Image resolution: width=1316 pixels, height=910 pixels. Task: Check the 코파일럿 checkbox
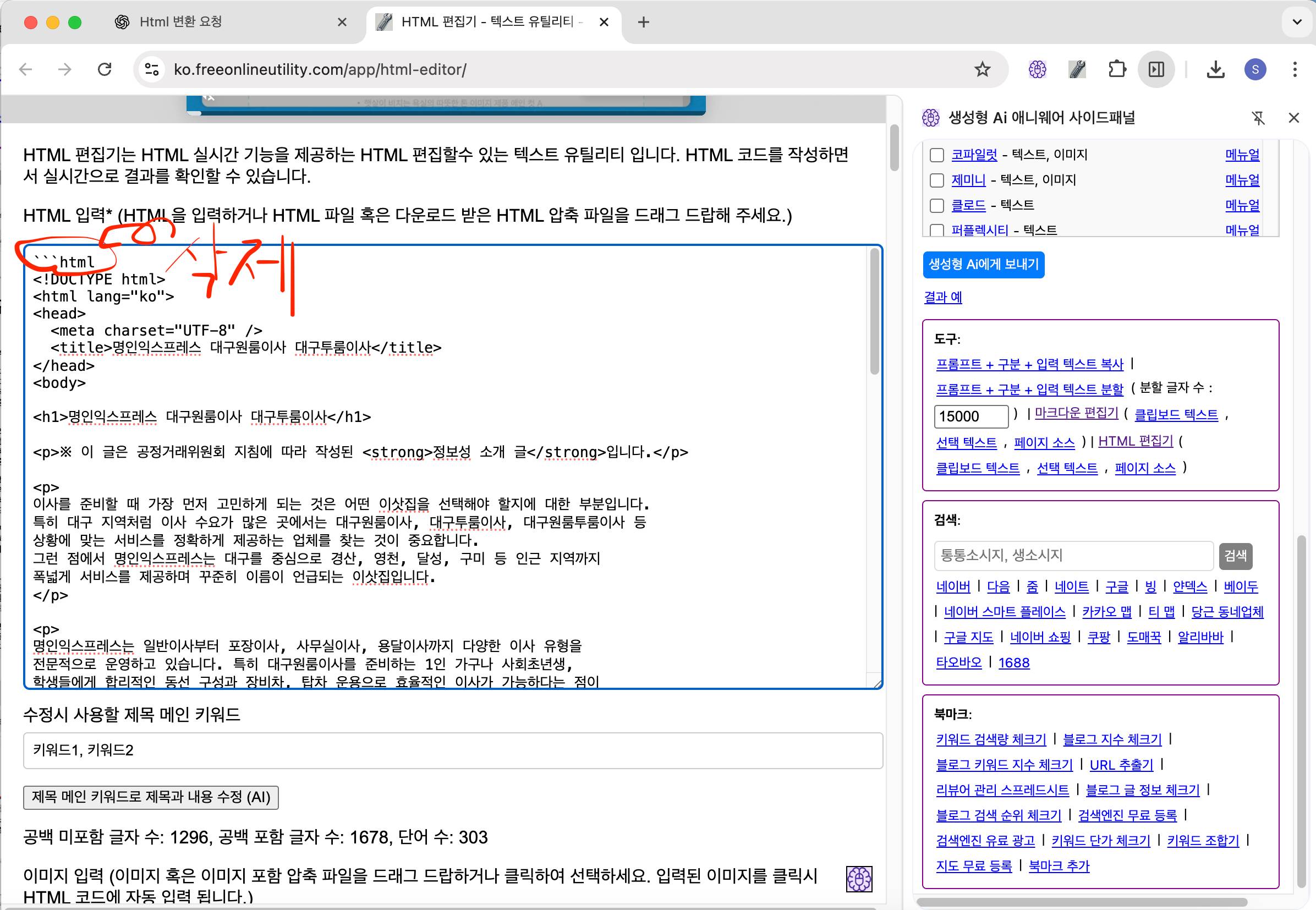tap(937, 155)
